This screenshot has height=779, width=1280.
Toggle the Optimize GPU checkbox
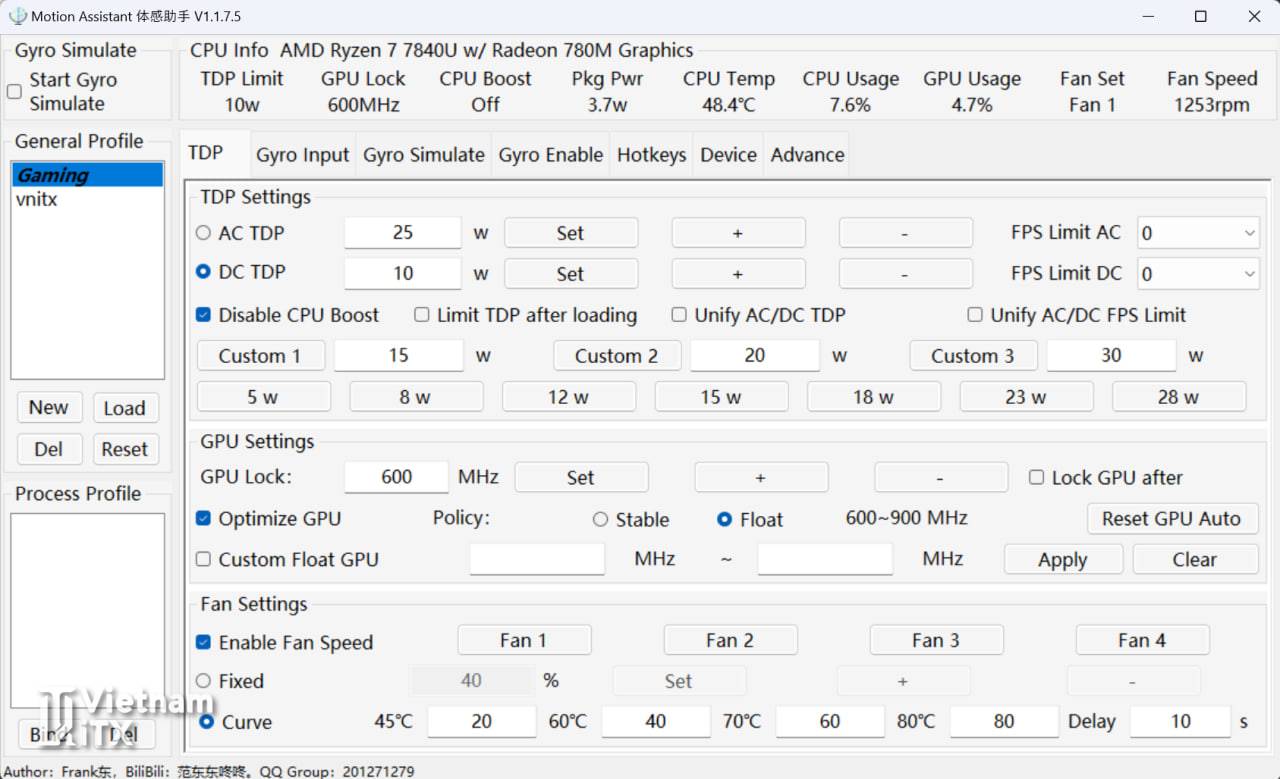coord(204,518)
